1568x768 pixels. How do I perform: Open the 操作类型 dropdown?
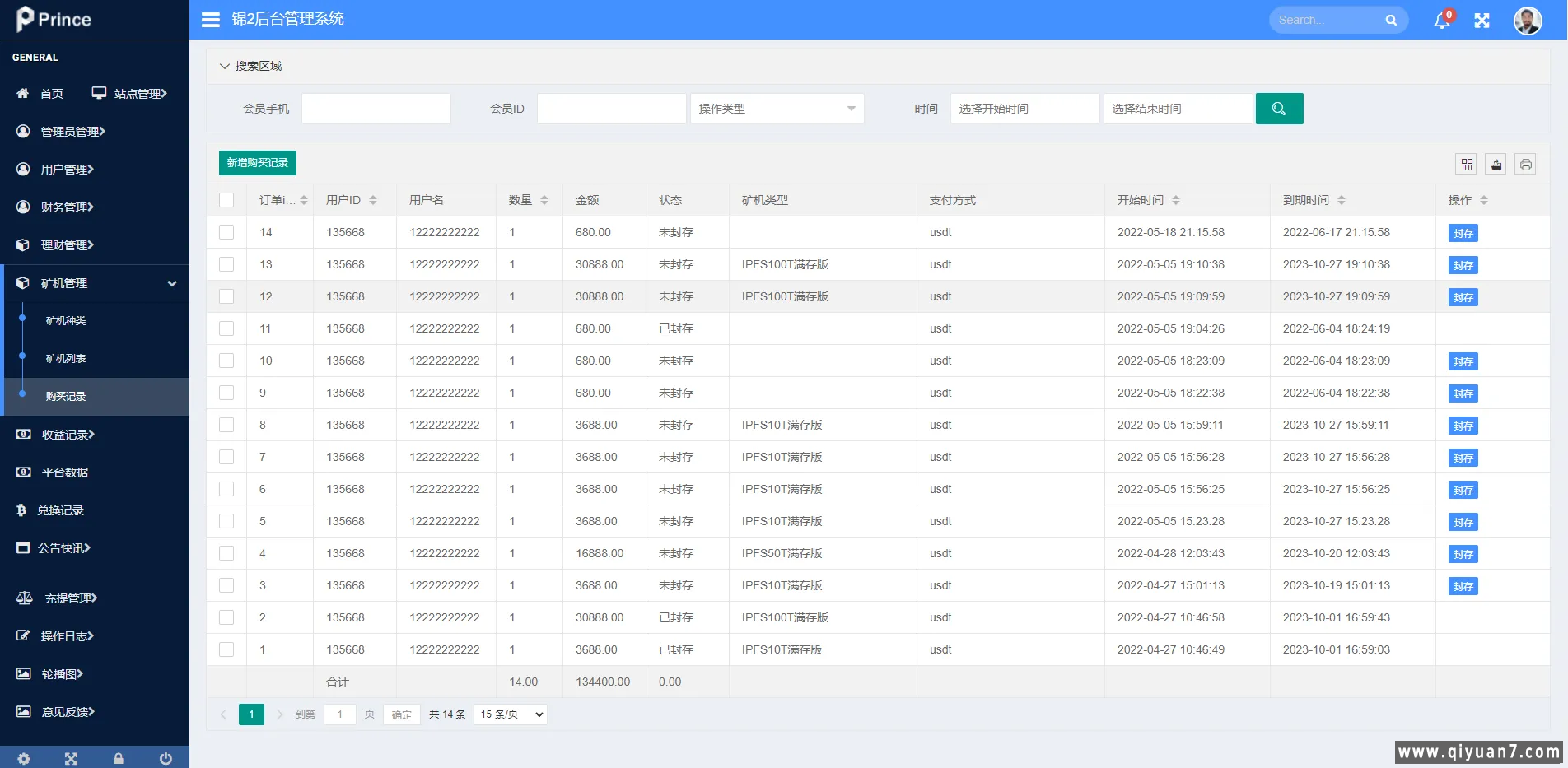tap(777, 109)
